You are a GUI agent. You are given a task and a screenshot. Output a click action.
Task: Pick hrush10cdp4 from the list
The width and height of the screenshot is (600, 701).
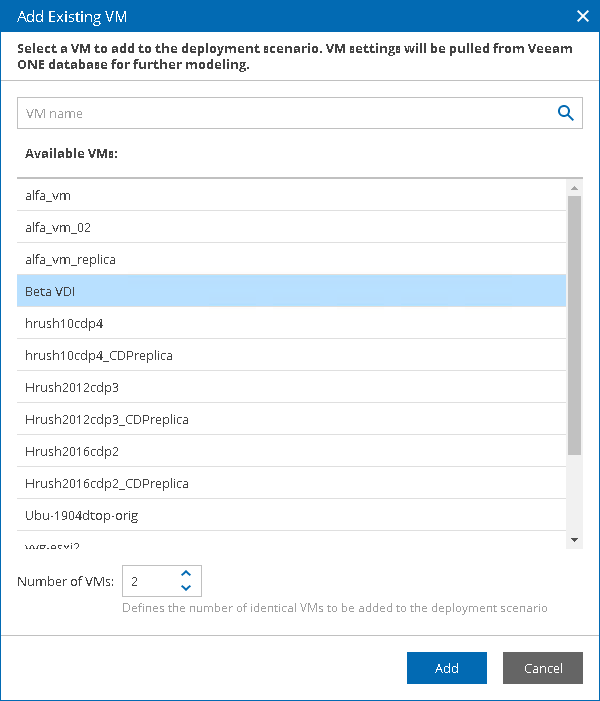coord(290,323)
